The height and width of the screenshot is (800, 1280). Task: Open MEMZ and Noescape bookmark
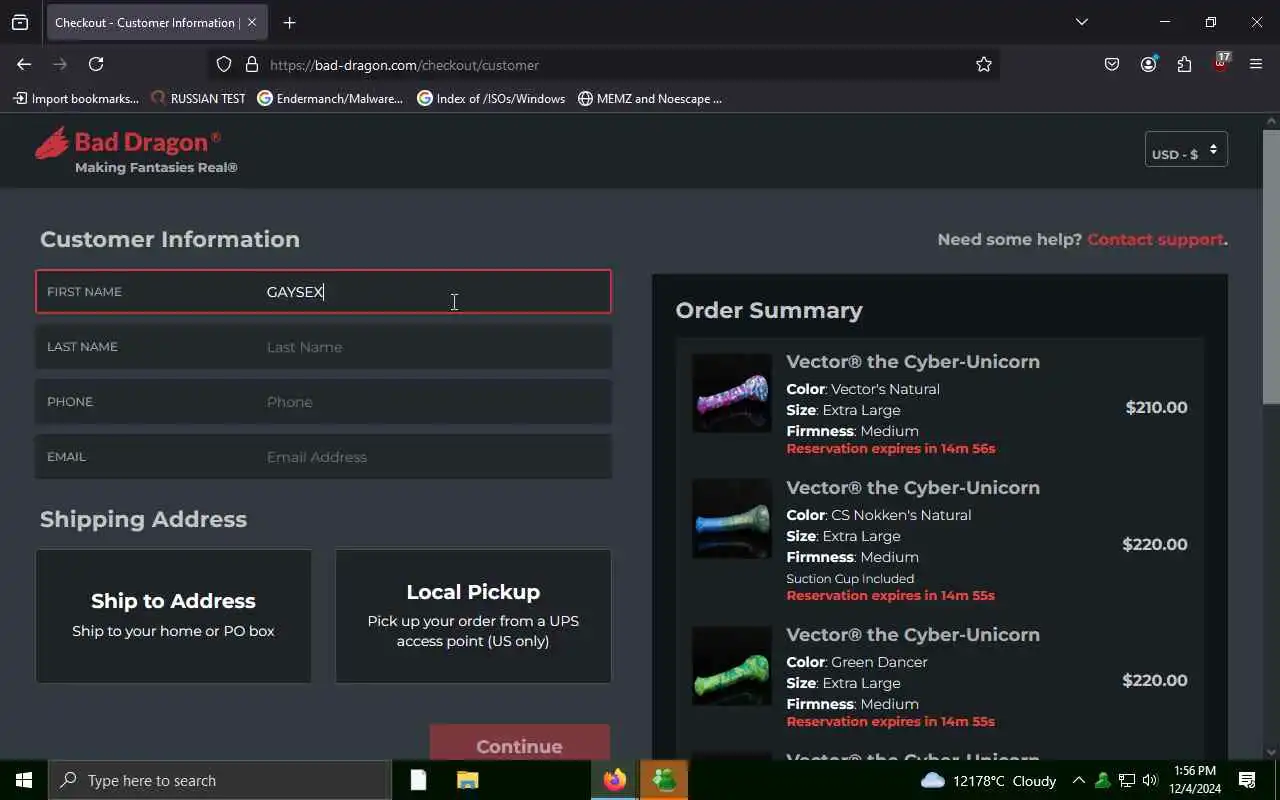pos(650,98)
